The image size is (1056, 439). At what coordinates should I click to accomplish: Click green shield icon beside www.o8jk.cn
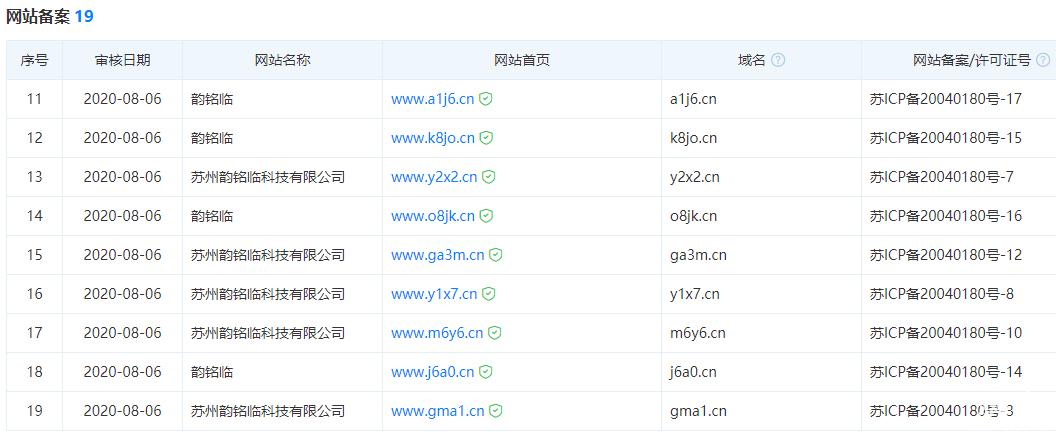[x=486, y=216]
